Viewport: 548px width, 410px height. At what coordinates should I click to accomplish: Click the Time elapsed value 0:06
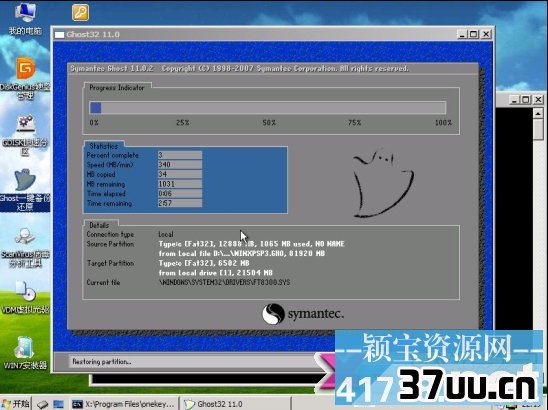[180, 193]
